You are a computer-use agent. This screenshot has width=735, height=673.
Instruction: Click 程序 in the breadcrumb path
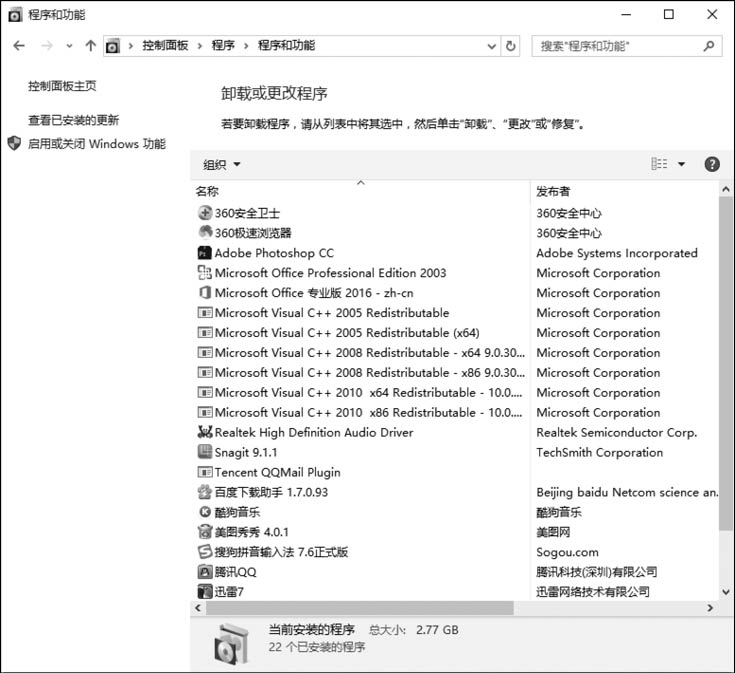click(223, 45)
